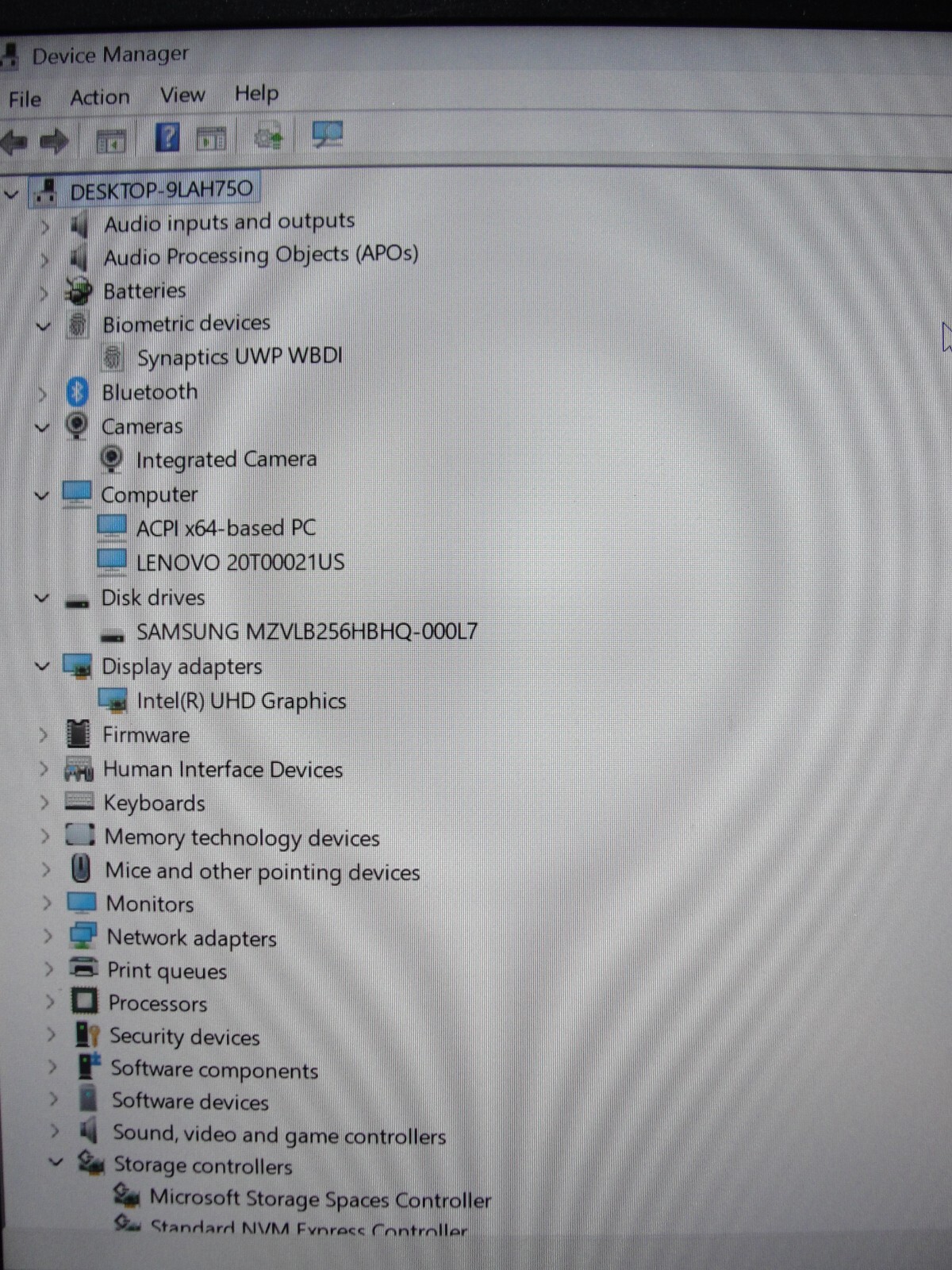Select Synaptics UWP WBDI device

pyautogui.click(x=240, y=356)
